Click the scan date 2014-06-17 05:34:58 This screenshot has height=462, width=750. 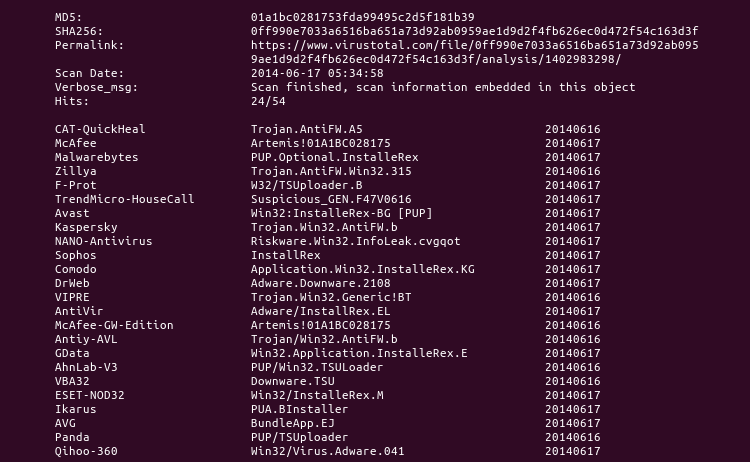coord(317,74)
